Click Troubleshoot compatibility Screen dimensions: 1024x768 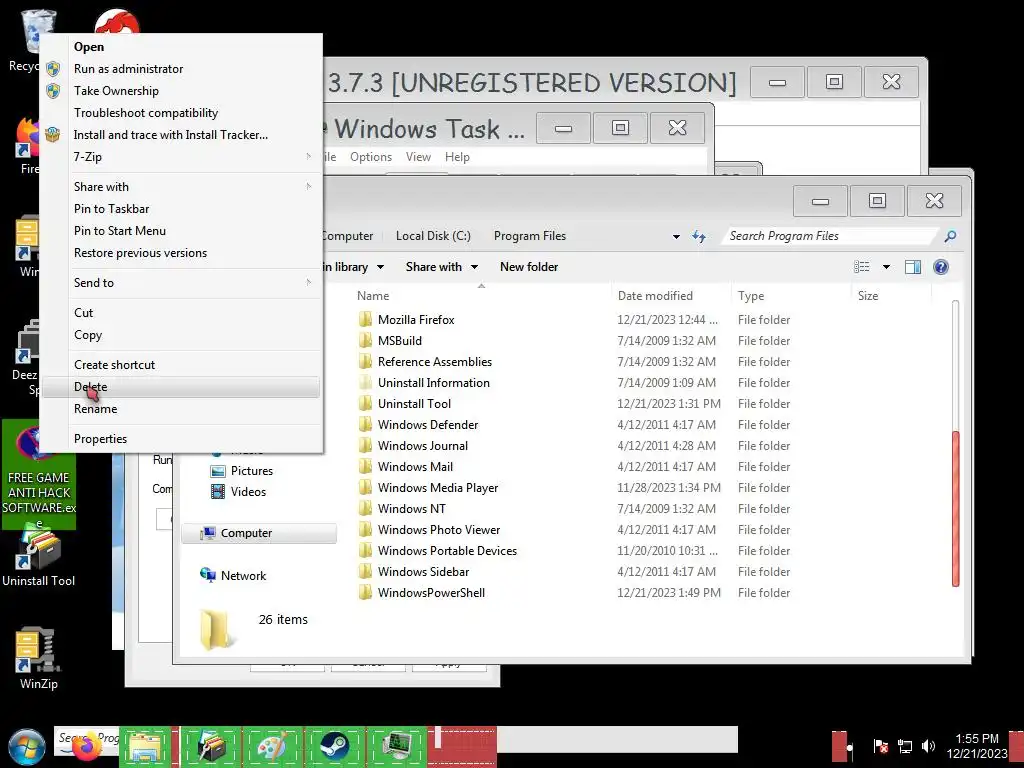click(x=181, y=113)
